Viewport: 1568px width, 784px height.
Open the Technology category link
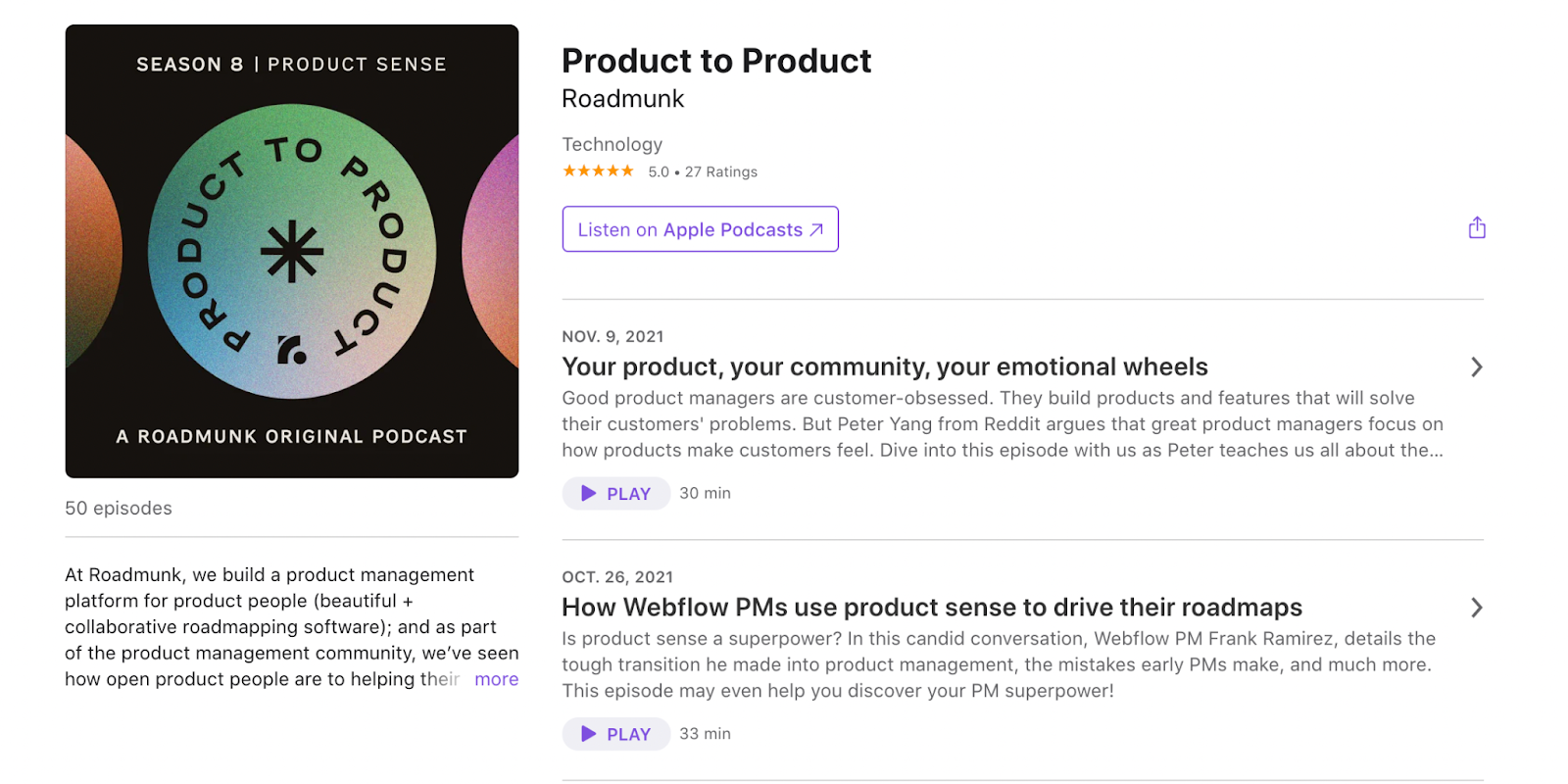[612, 144]
